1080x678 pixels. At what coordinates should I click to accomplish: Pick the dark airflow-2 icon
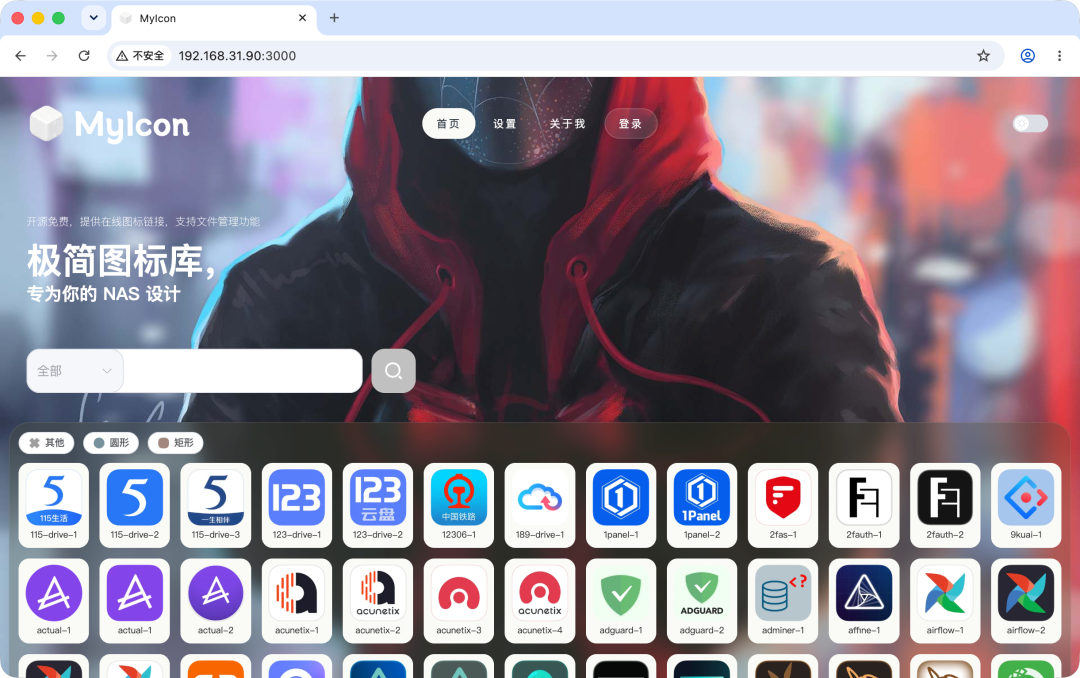pos(1026,601)
